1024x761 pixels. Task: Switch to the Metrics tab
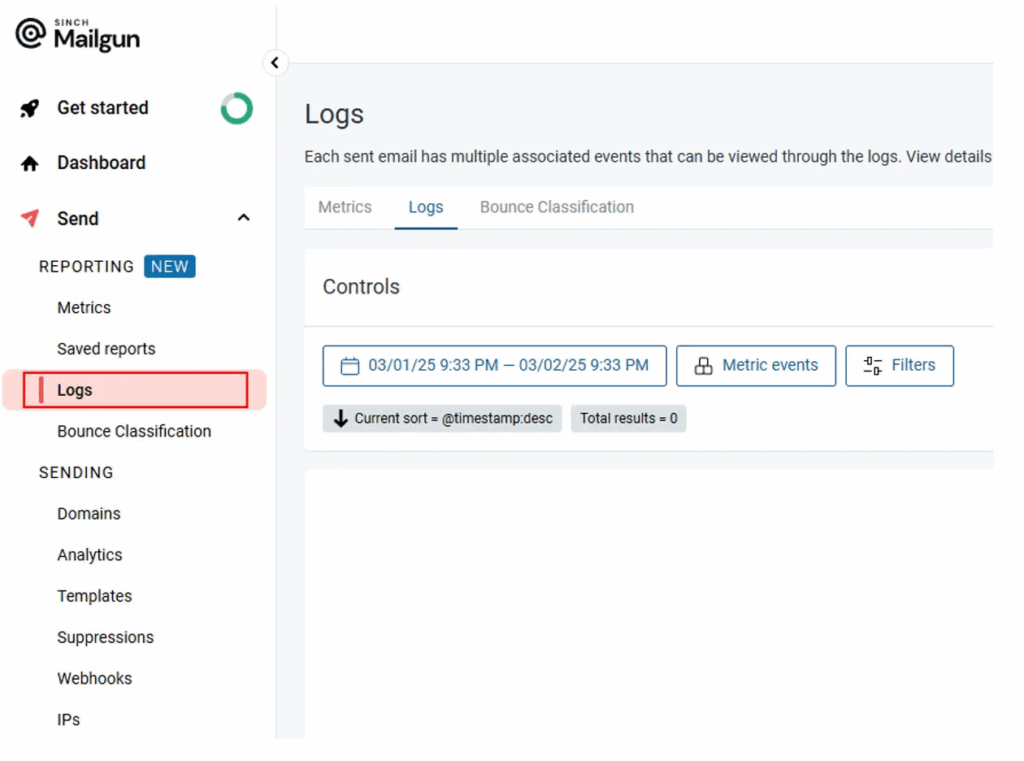[x=345, y=207]
